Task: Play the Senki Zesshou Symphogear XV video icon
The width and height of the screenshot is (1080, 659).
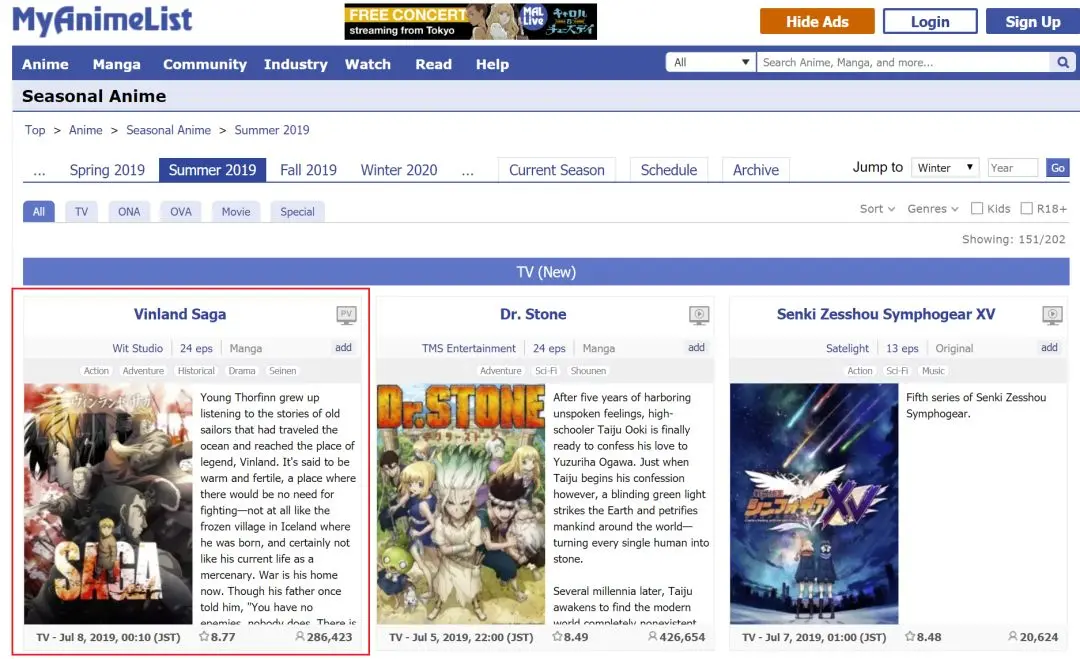Action: (x=1052, y=315)
